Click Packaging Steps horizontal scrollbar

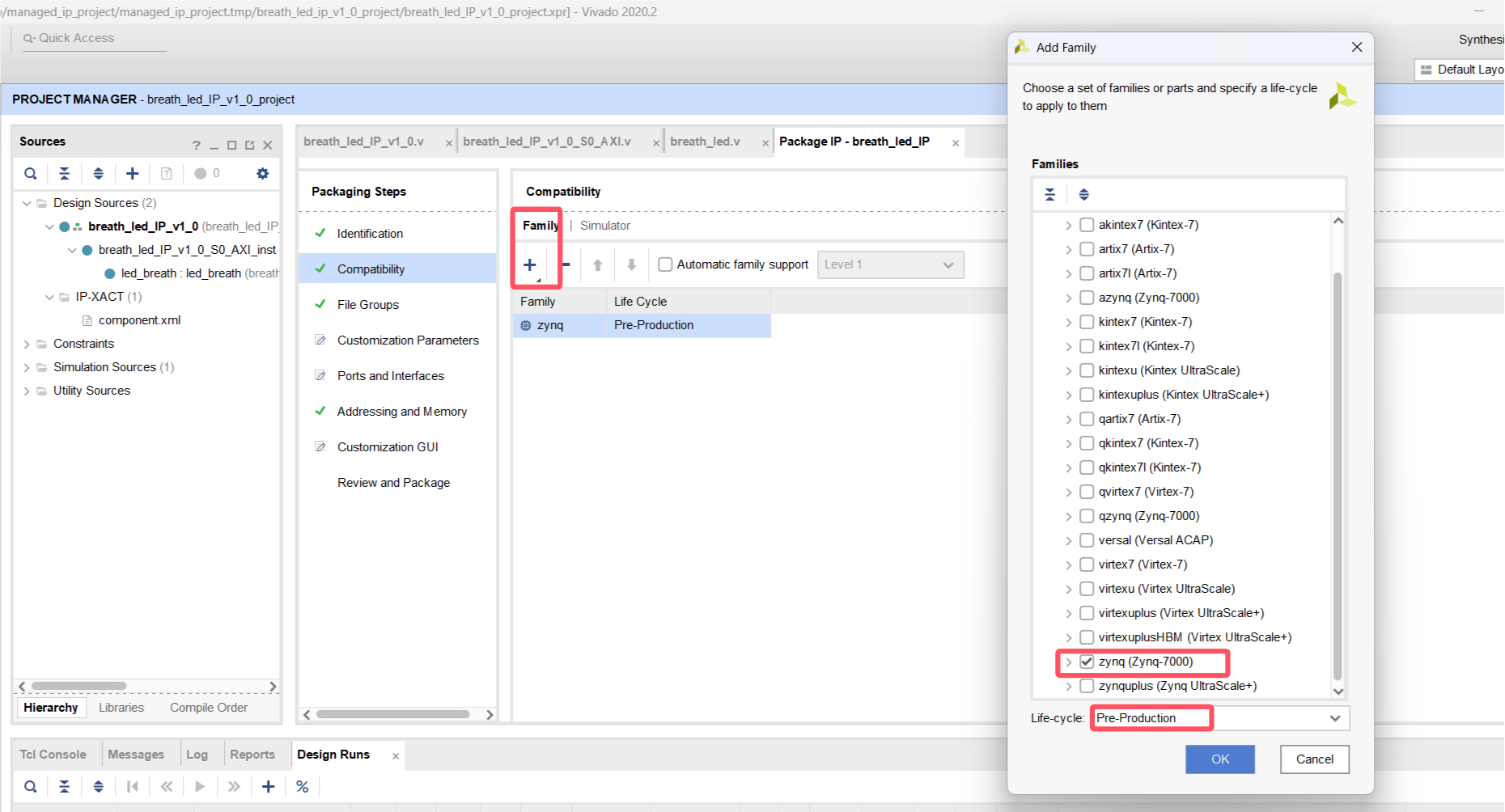(x=393, y=714)
